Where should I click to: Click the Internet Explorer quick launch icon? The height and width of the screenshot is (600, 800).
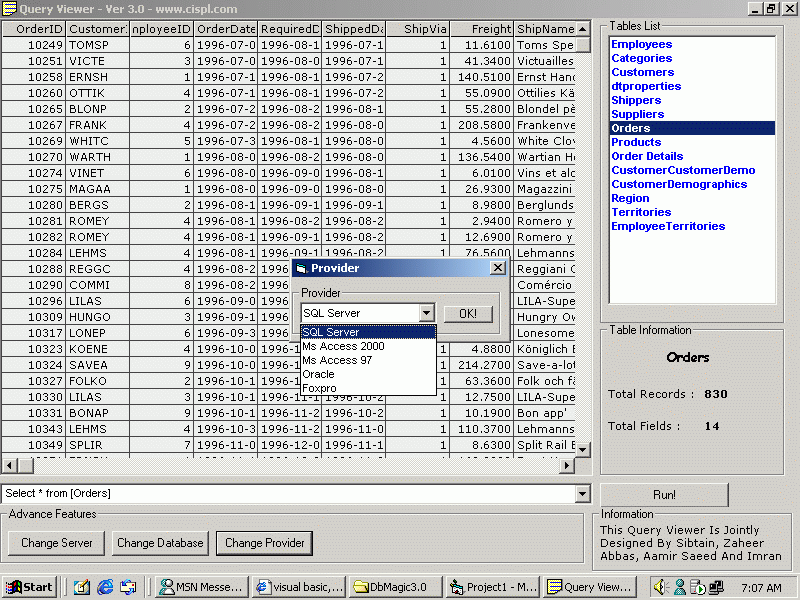tap(105, 587)
